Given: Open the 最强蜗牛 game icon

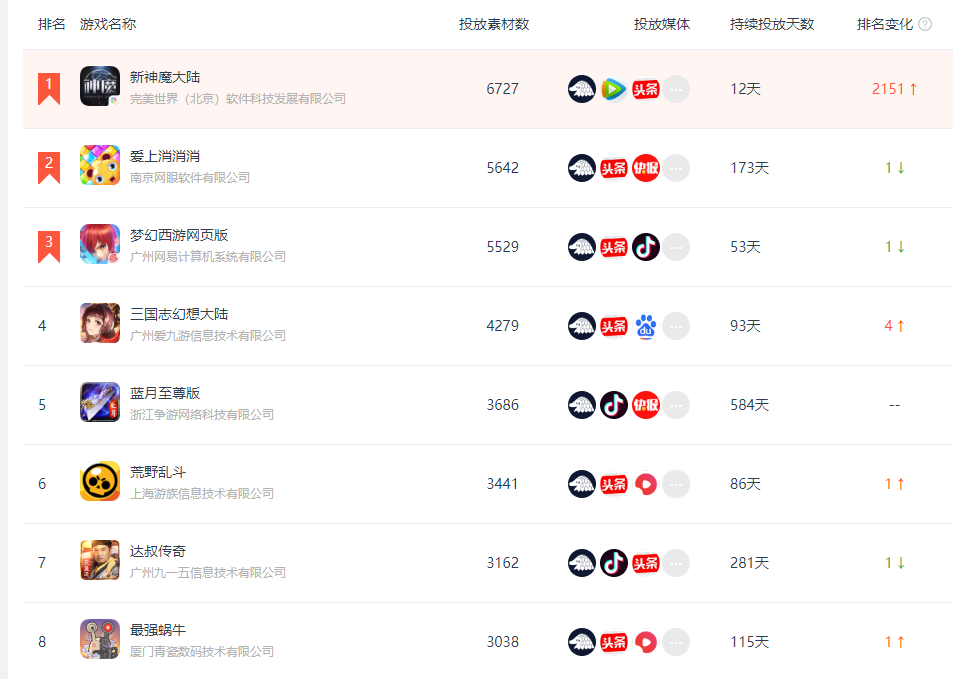Looking at the screenshot, I should (100, 639).
